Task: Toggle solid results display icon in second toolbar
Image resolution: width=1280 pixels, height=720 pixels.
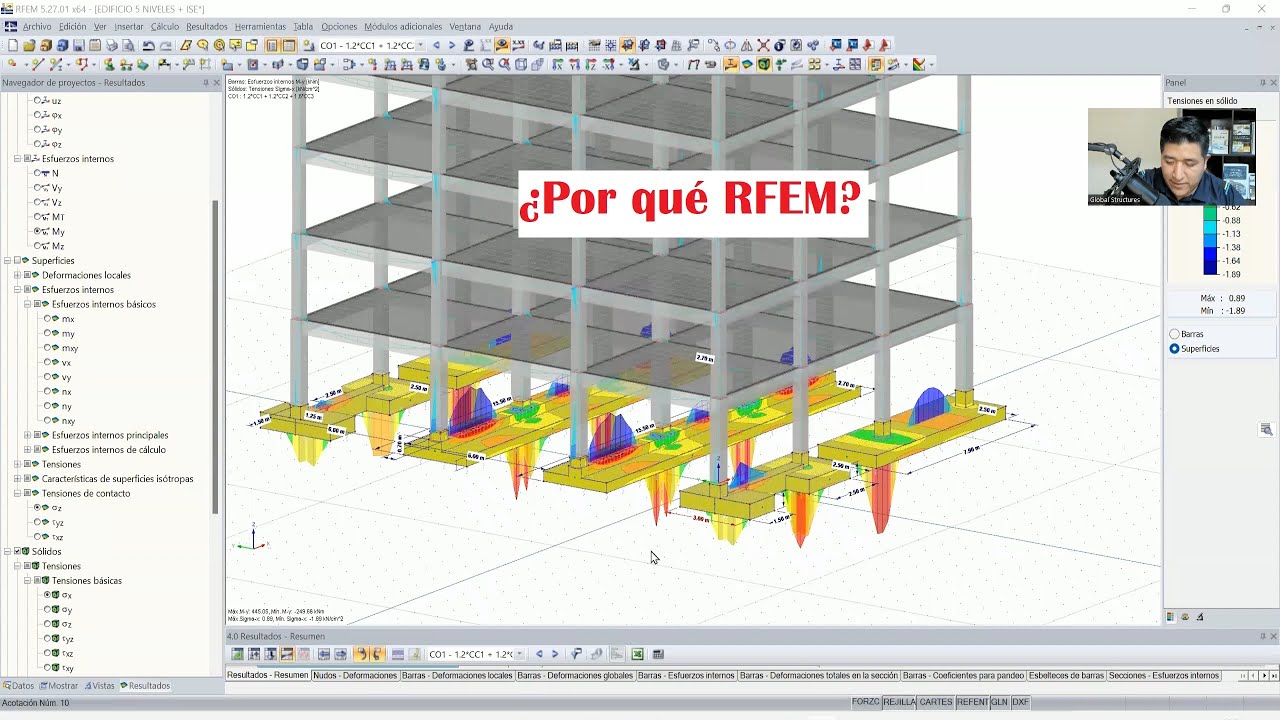Action: click(763, 64)
